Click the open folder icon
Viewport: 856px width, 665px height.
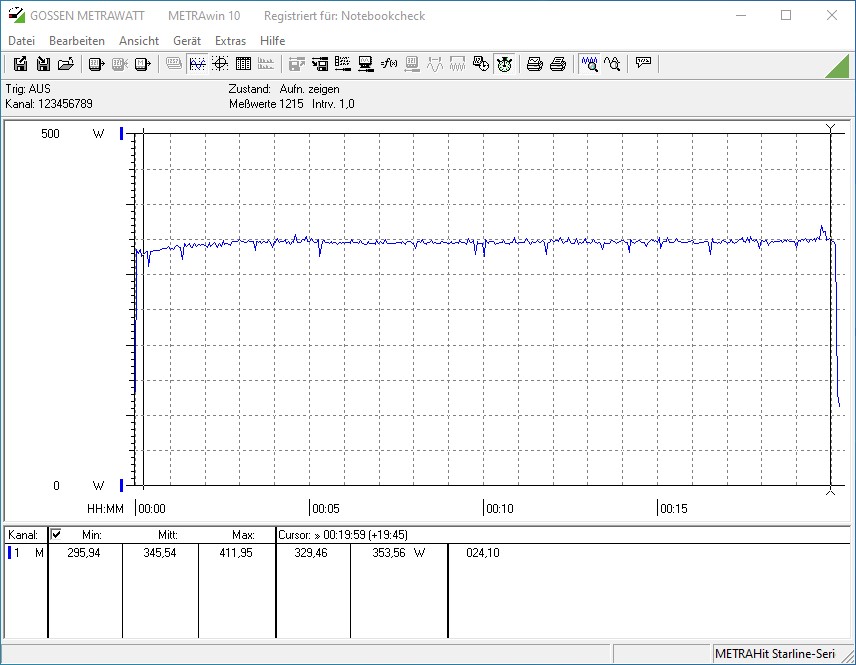coord(66,64)
